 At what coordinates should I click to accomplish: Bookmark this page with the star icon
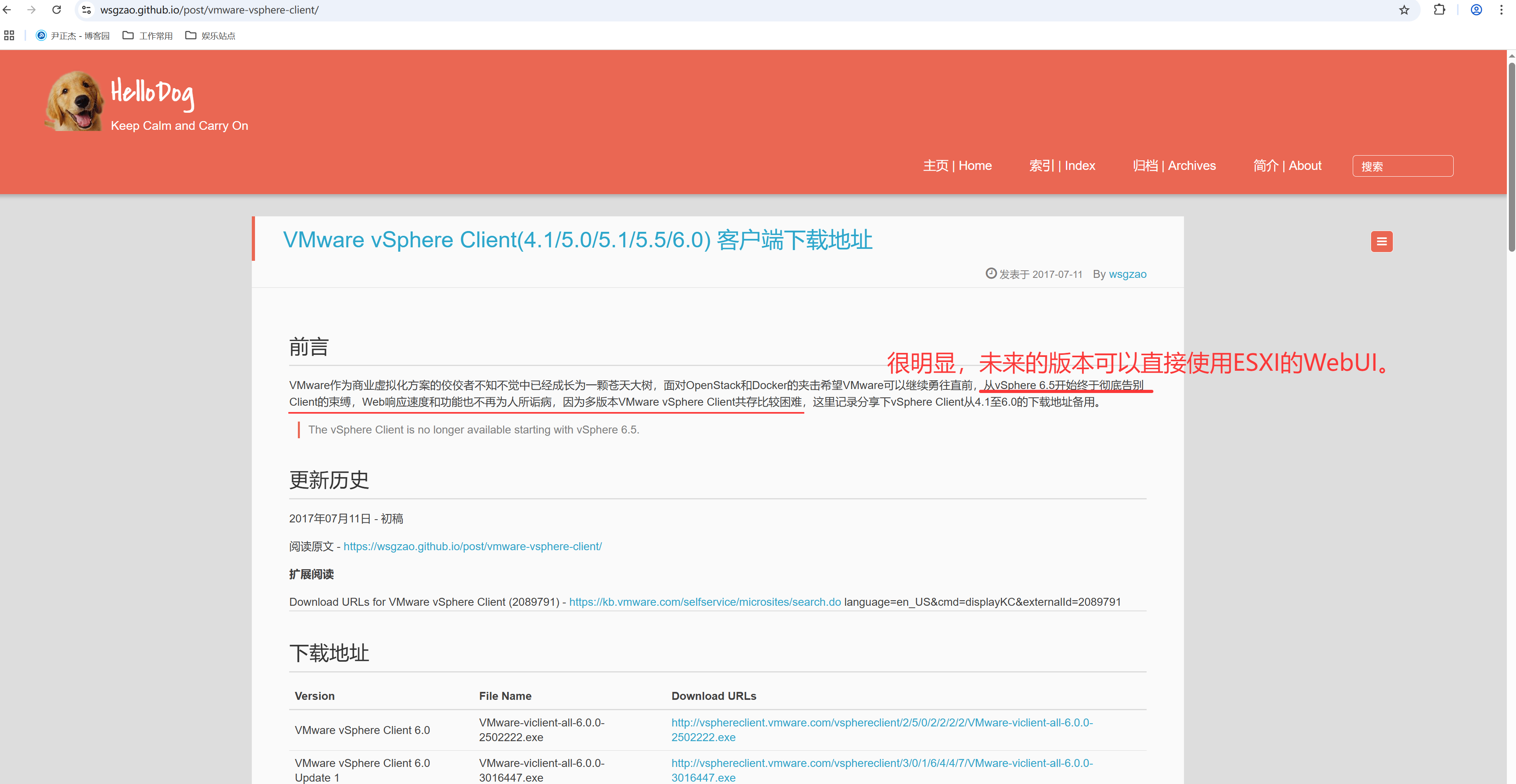pos(1404,10)
